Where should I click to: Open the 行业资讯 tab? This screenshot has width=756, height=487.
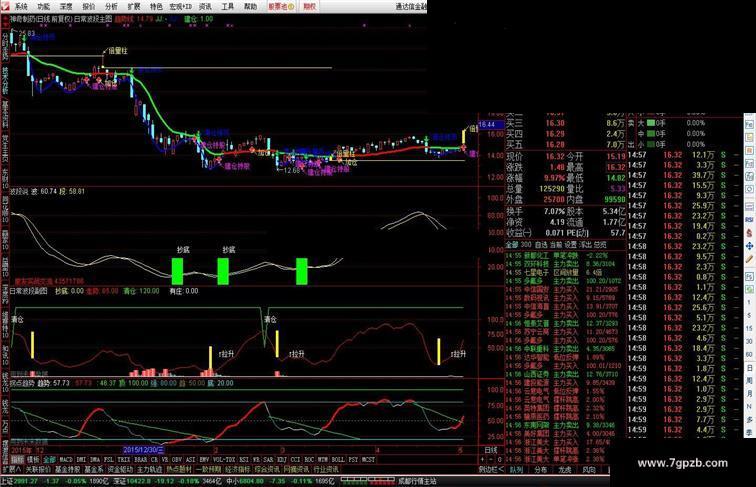coord(326,469)
